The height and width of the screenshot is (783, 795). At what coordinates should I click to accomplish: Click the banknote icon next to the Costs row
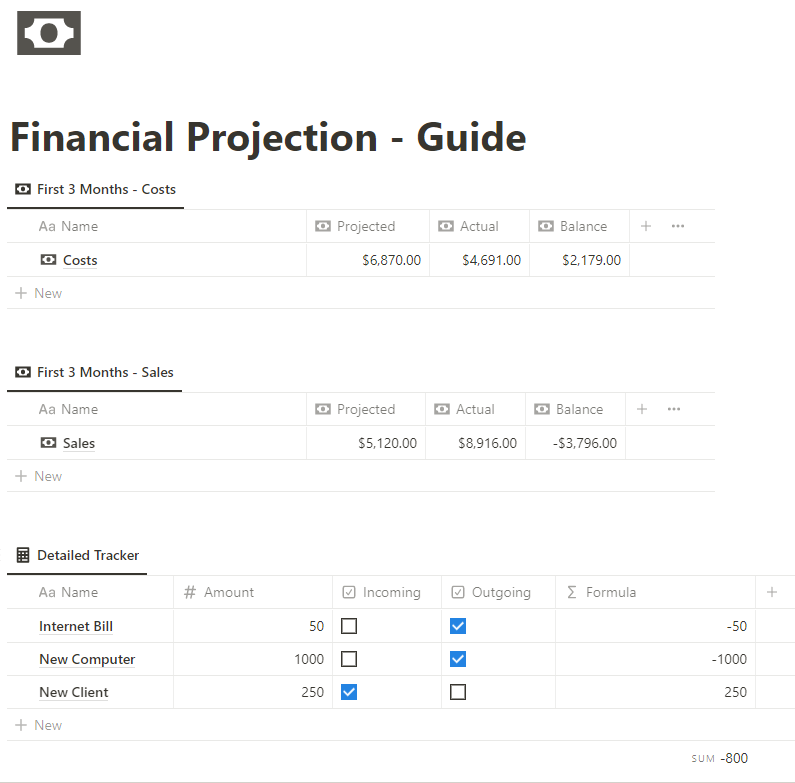tap(48, 260)
